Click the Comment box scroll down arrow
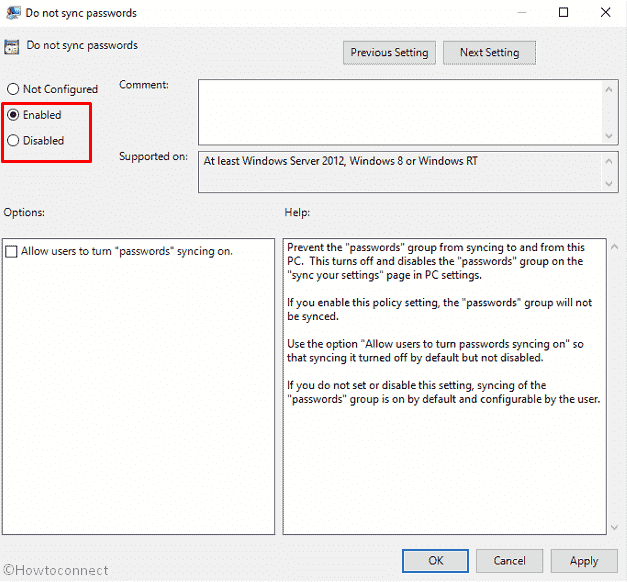Viewport: 627px width, 582px height. tap(609, 135)
